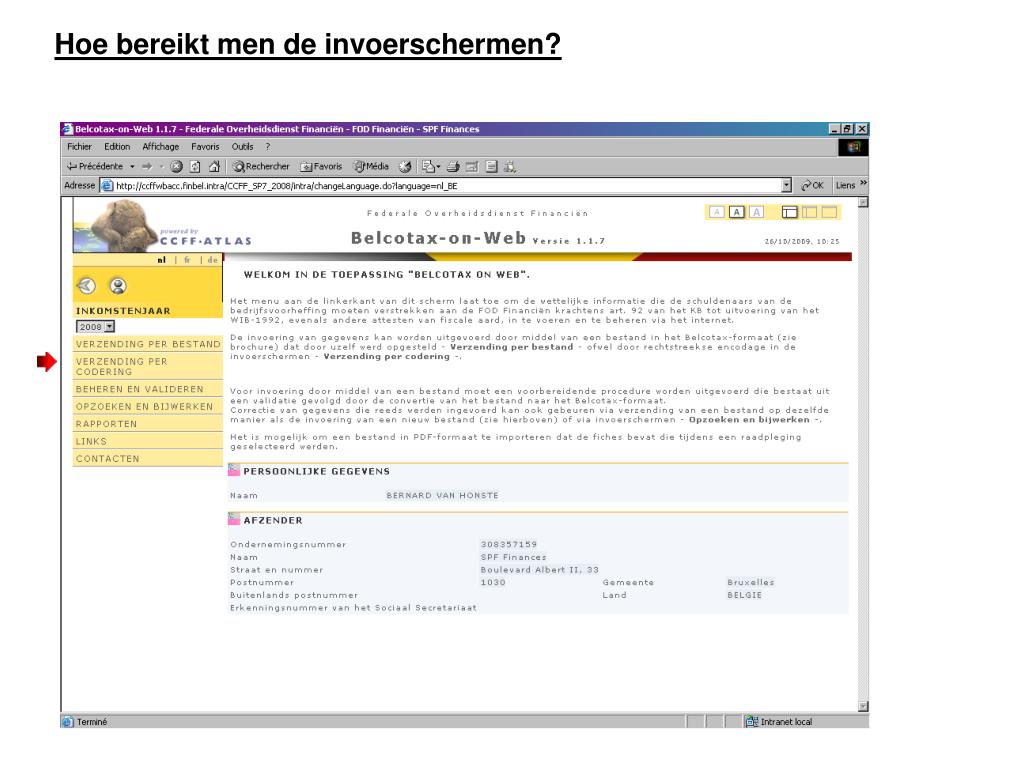Click the last toolbar icon after notepad
1024x768 pixels.
[510, 167]
